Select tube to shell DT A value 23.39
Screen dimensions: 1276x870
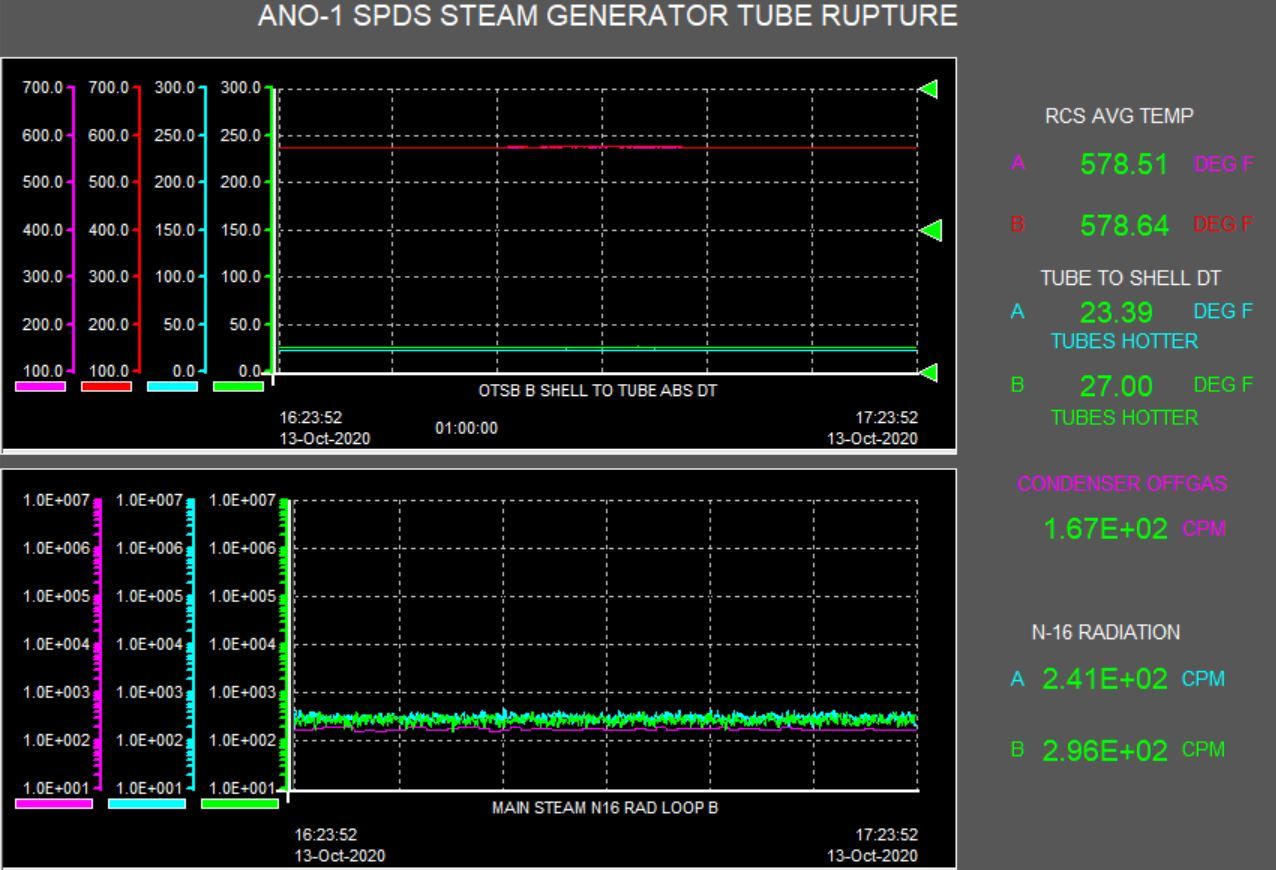tap(1116, 313)
